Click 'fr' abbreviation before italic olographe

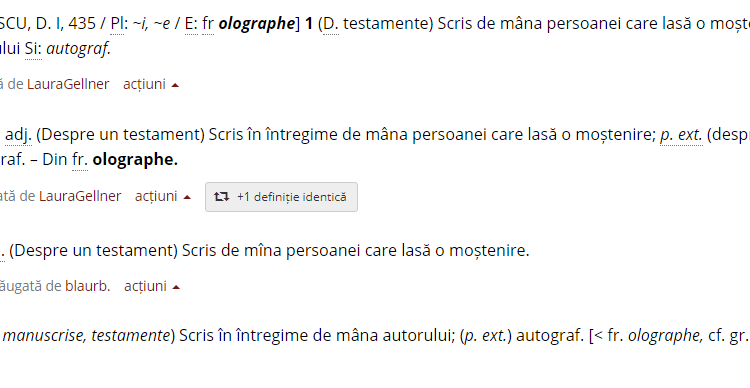208,23
